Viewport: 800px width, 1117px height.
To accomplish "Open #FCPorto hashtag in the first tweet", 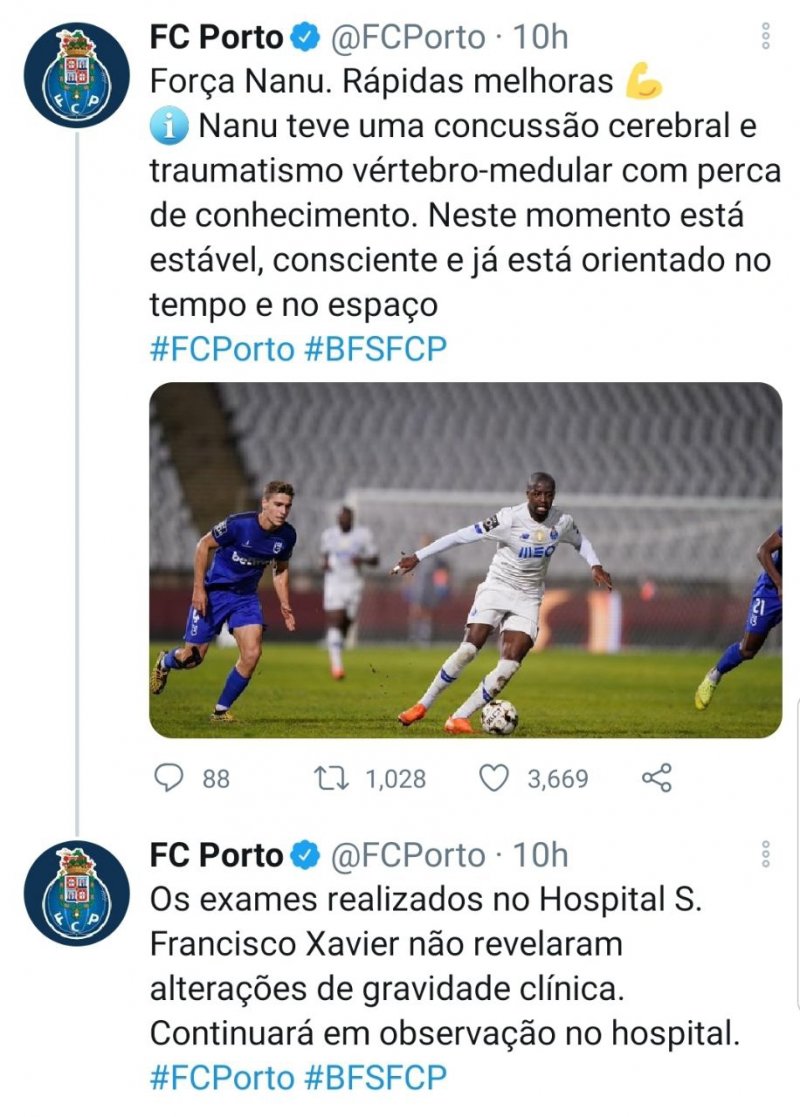I will [x=222, y=349].
